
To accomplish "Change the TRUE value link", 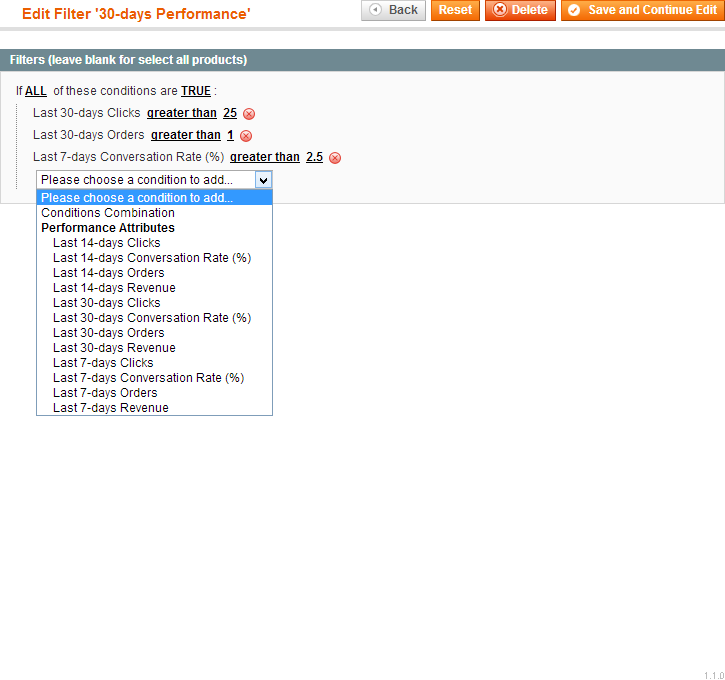I will [x=196, y=91].
